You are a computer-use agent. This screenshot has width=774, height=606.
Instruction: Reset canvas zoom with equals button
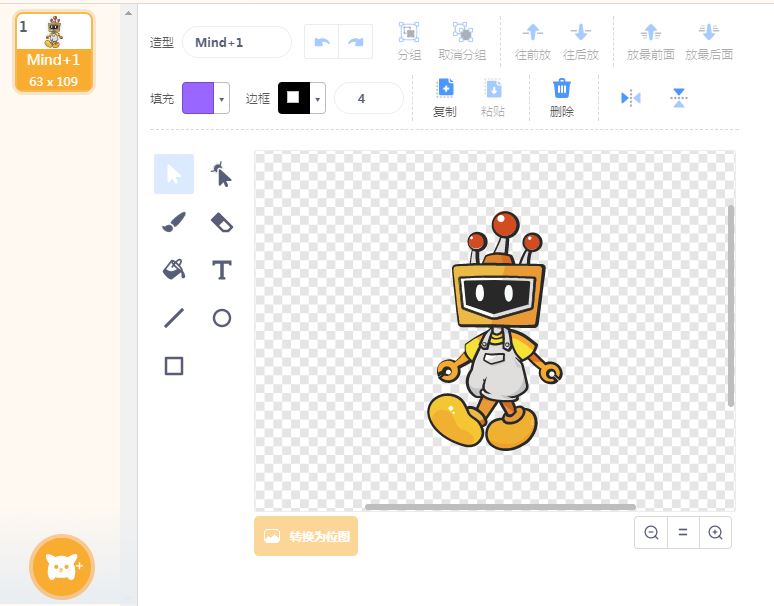[x=683, y=532]
